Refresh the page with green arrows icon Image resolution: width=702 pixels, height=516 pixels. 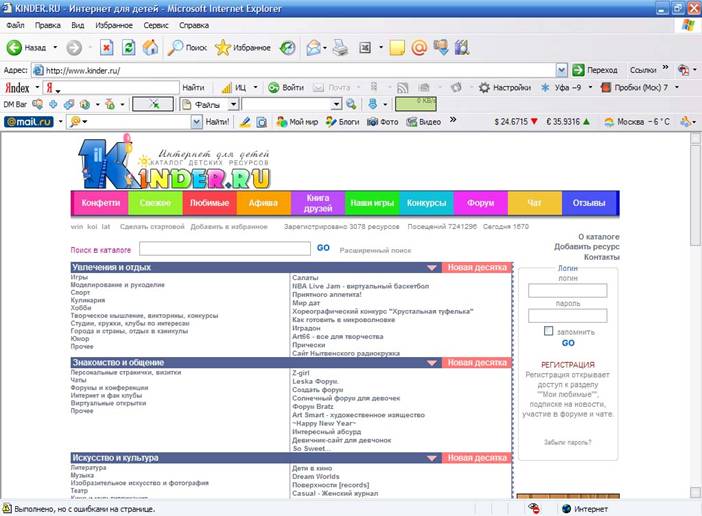point(128,47)
